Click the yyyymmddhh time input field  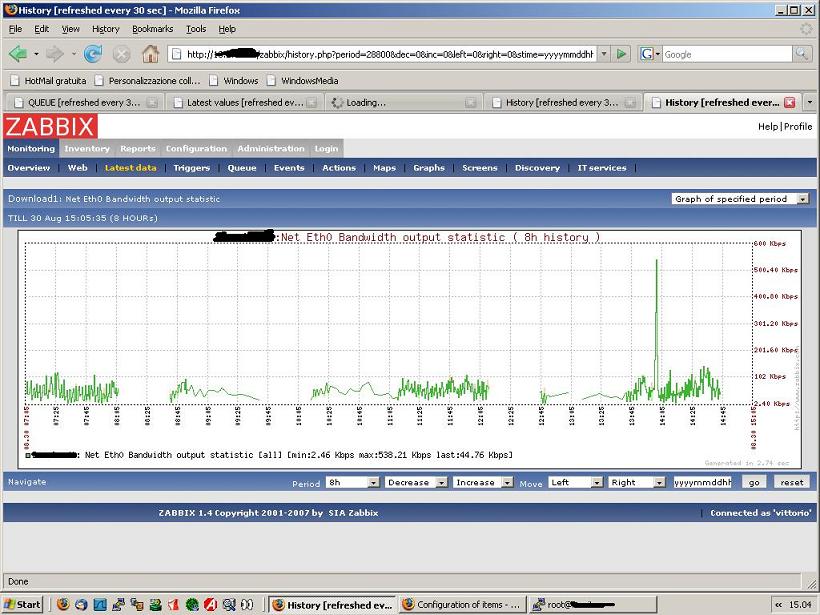702,482
